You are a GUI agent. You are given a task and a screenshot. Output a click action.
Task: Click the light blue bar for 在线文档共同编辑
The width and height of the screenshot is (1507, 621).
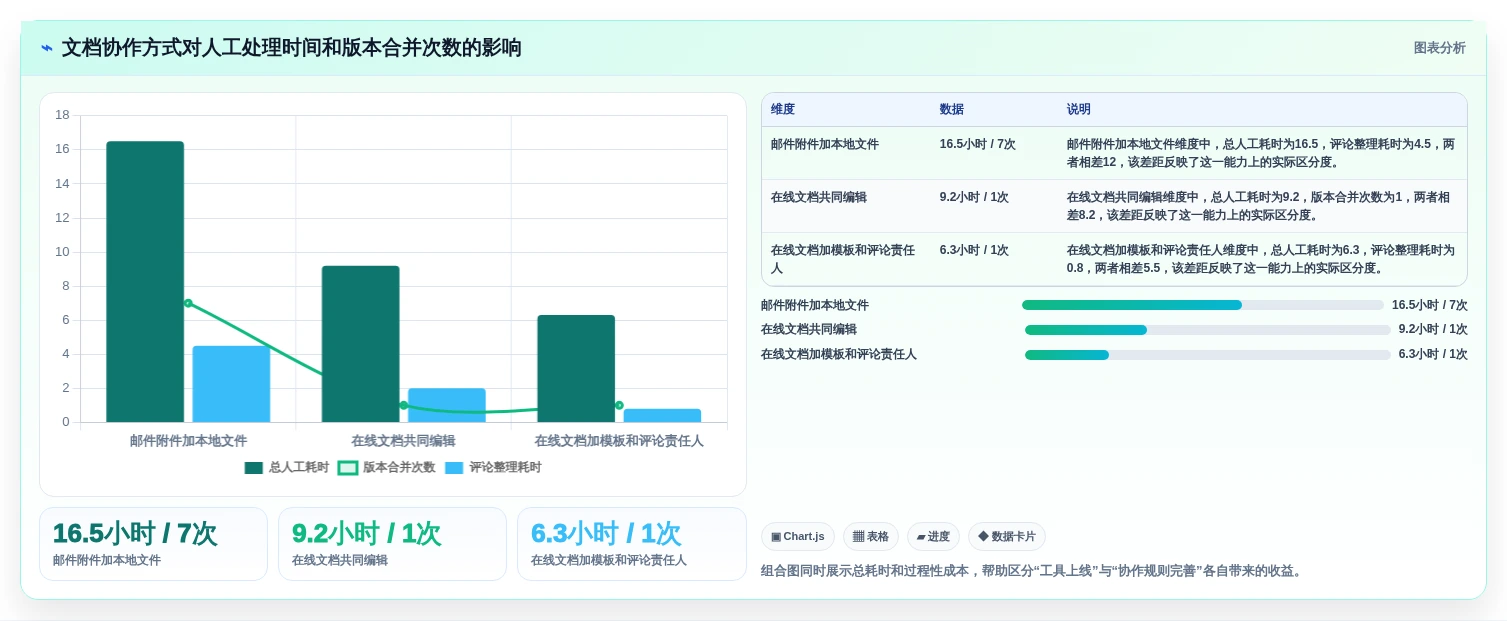(x=446, y=405)
